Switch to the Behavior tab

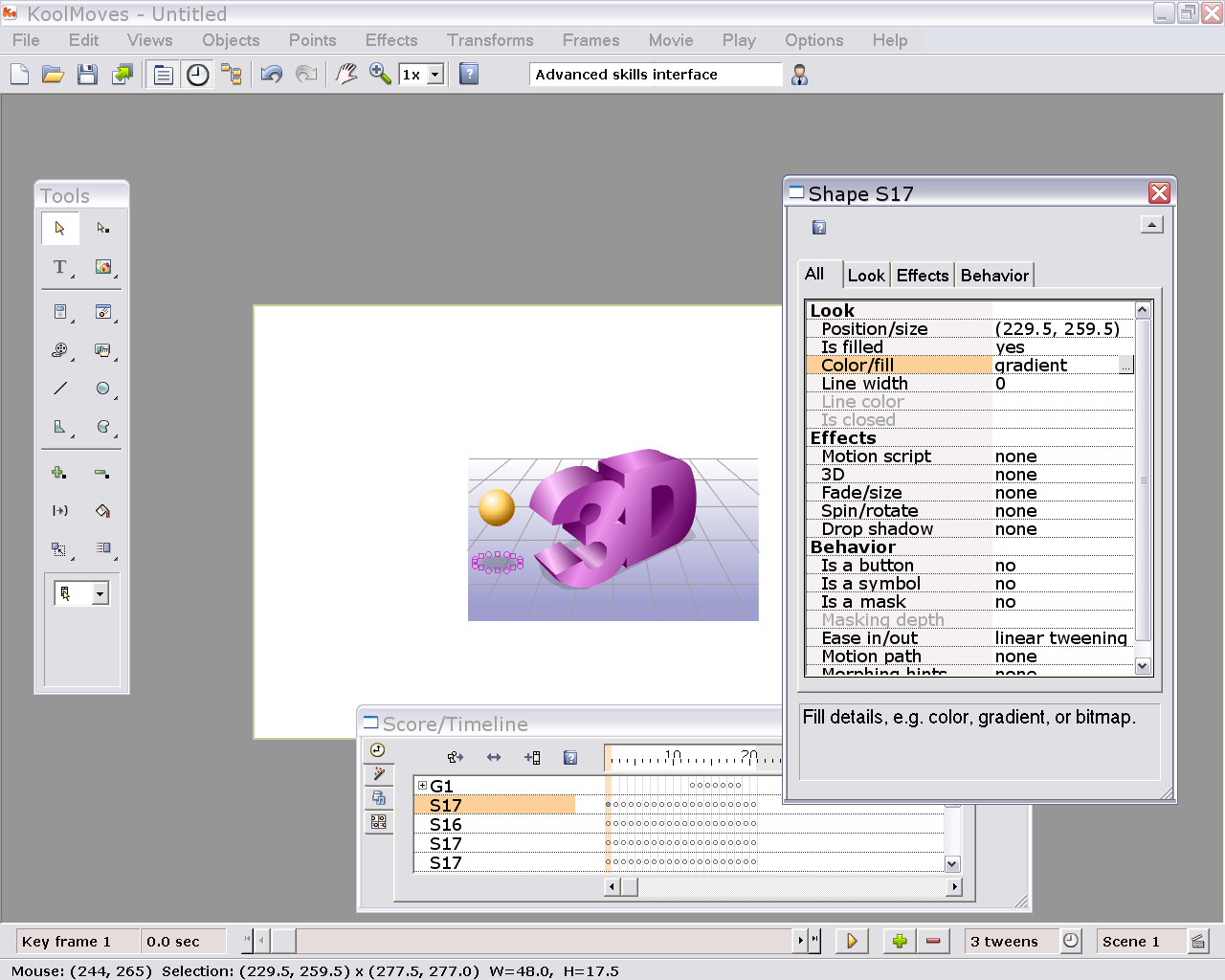click(x=994, y=276)
